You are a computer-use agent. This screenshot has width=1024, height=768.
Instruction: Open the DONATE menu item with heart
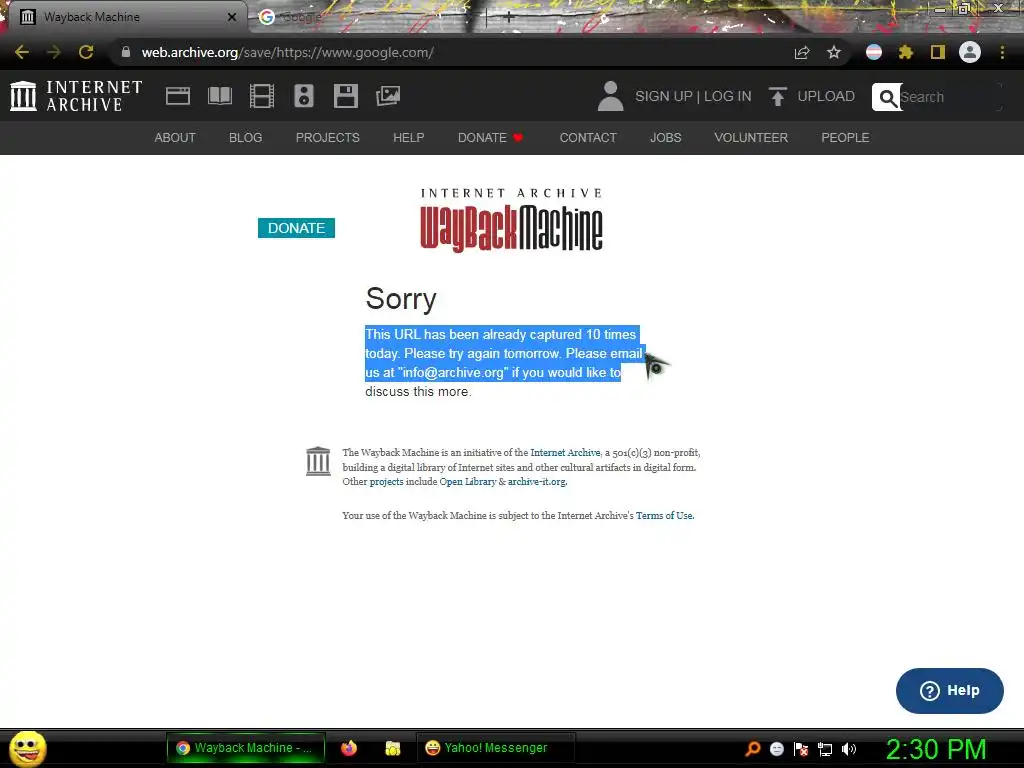(x=490, y=138)
